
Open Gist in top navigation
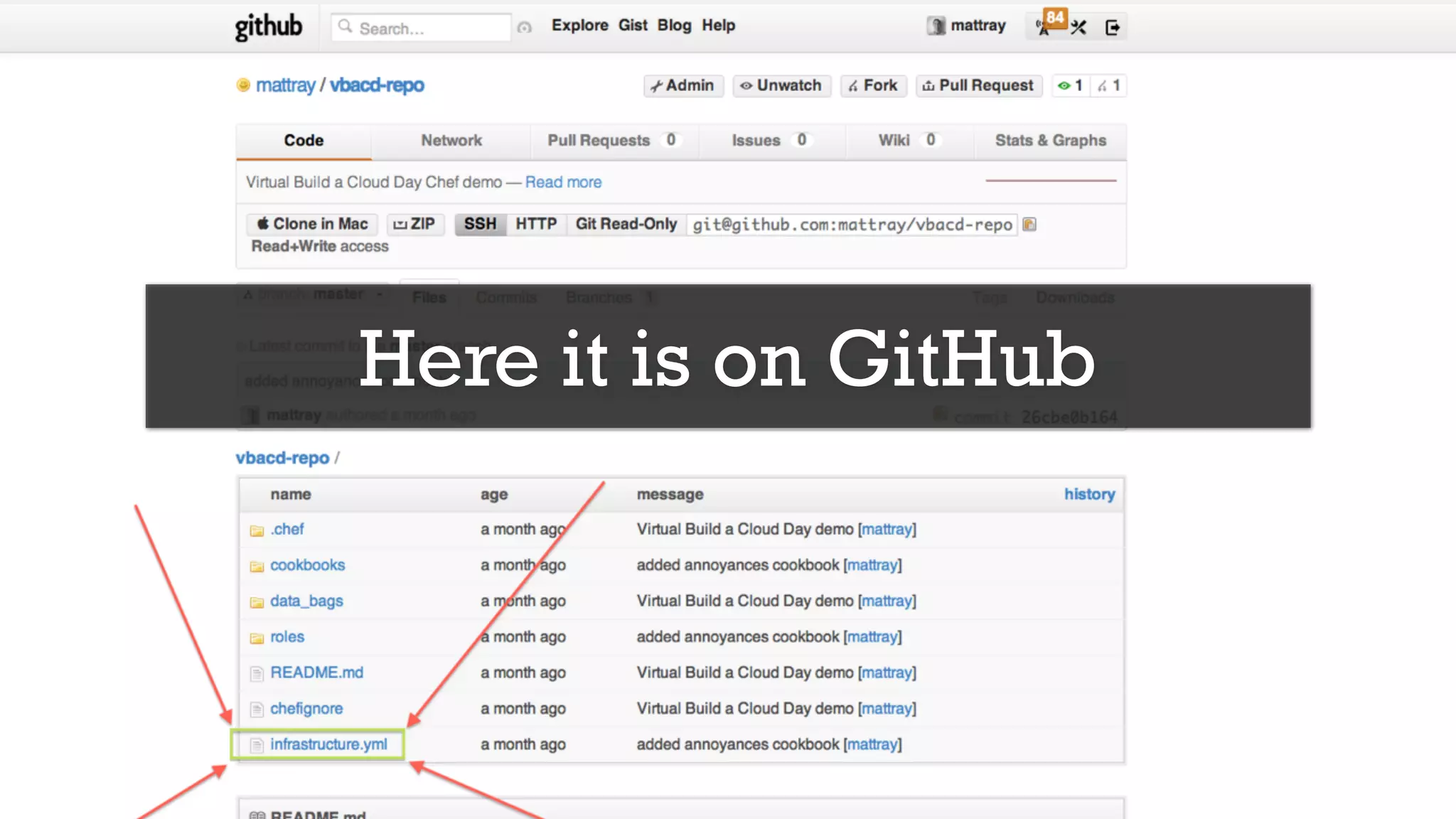[x=633, y=26]
